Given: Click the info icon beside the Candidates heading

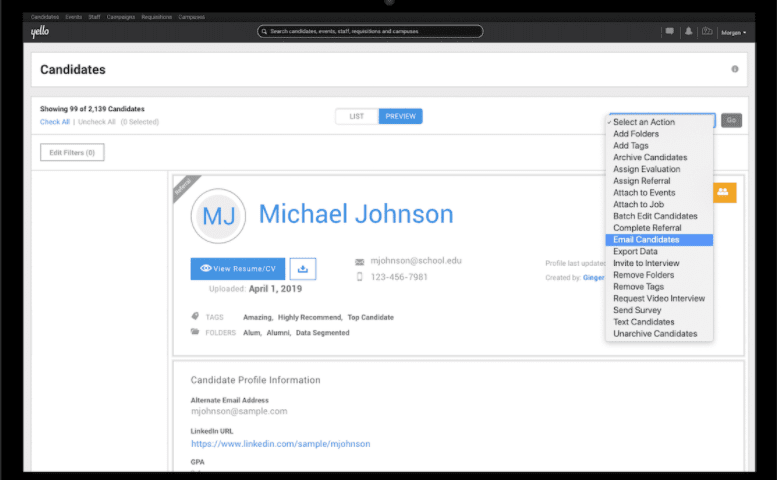Looking at the screenshot, I should (735, 69).
